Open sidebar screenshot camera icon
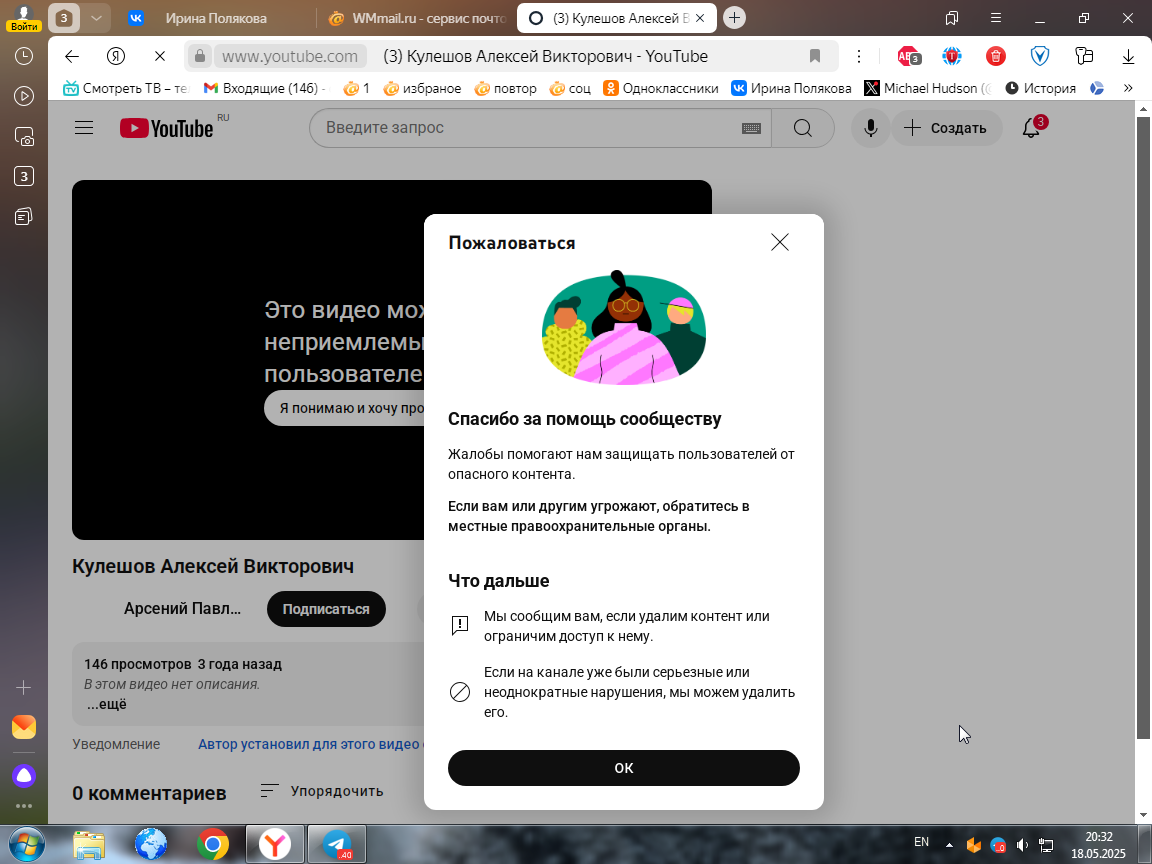1152x864 pixels. [24, 137]
